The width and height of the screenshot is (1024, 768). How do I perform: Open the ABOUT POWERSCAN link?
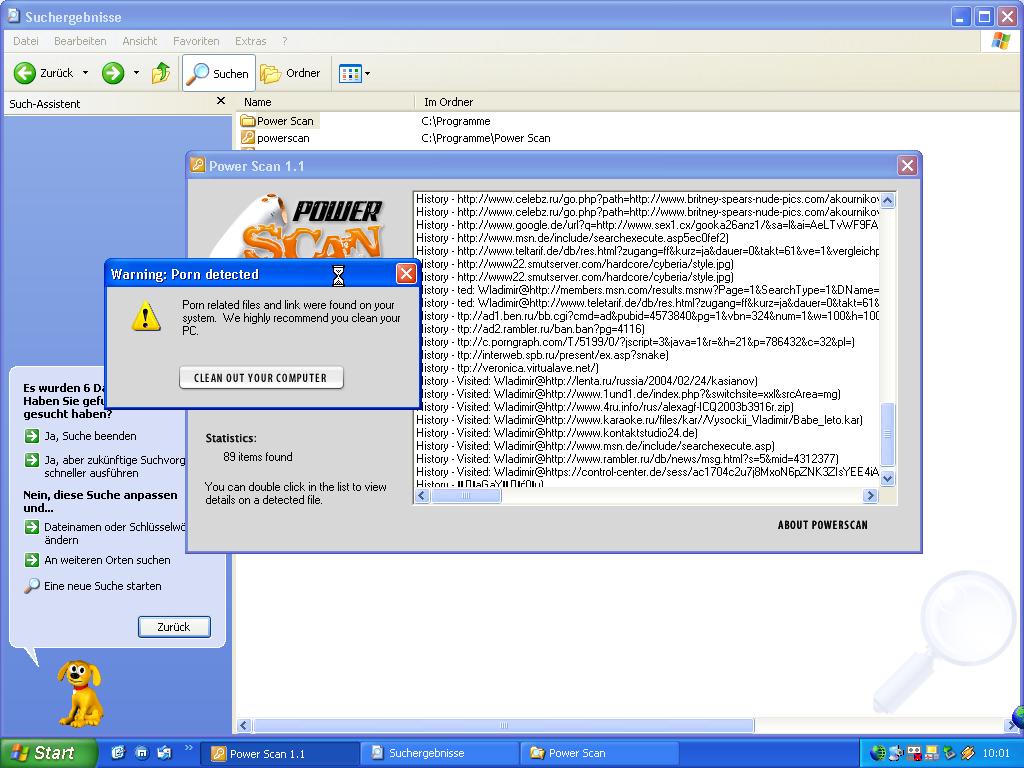(x=823, y=525)
